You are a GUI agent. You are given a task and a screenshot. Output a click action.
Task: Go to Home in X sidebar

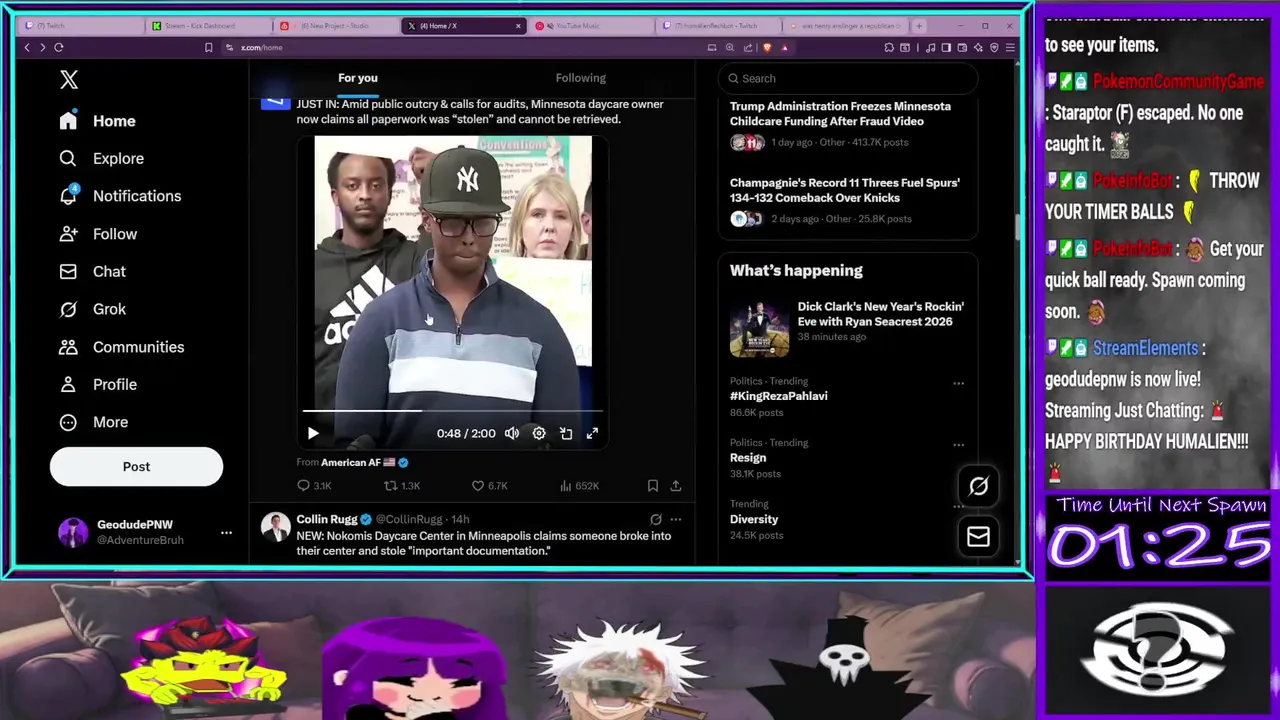point(98,121)
